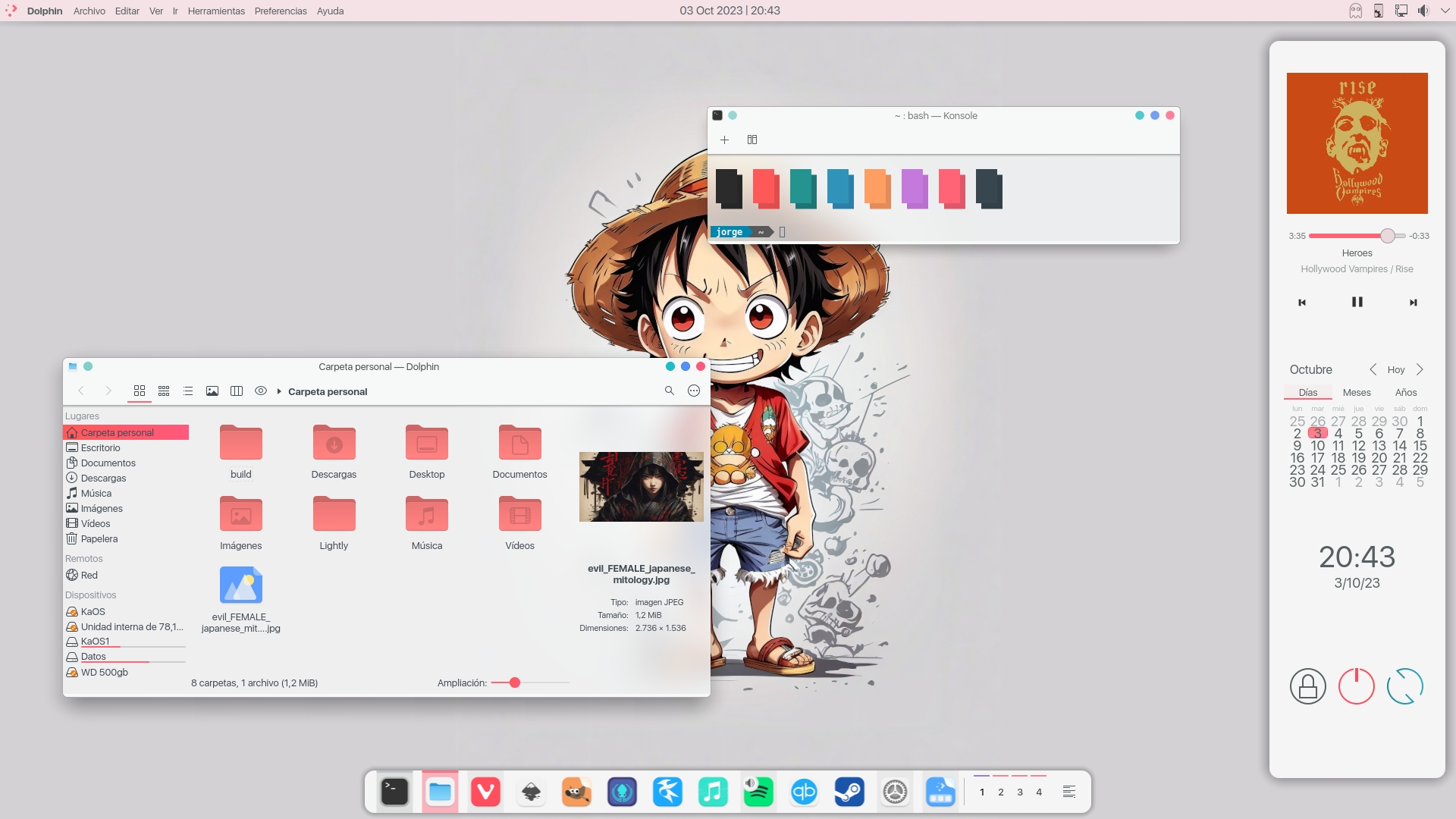1456x819 pixels.
Task: Click the red power off button
Action: coord(1357,686)
